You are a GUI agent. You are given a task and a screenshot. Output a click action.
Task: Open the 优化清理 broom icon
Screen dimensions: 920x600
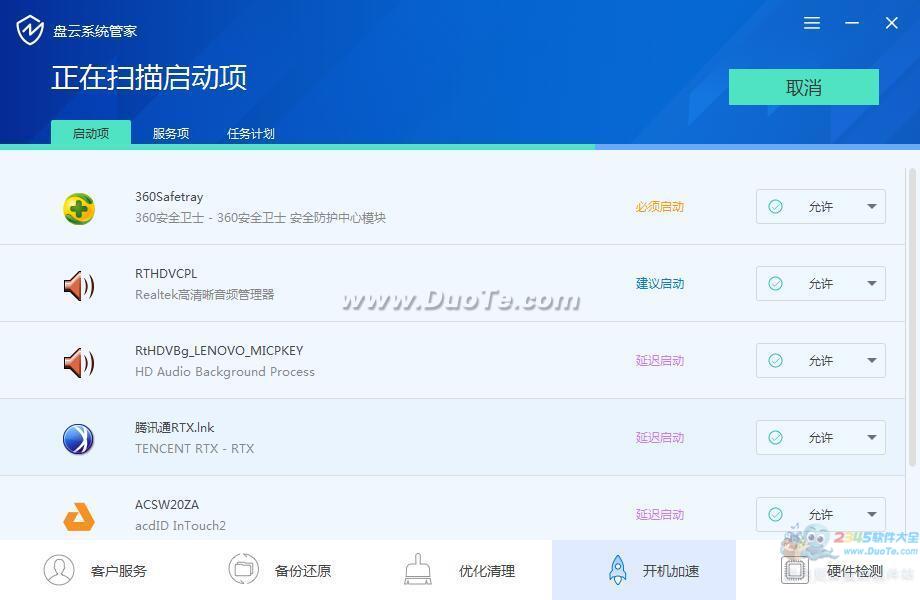418,570
